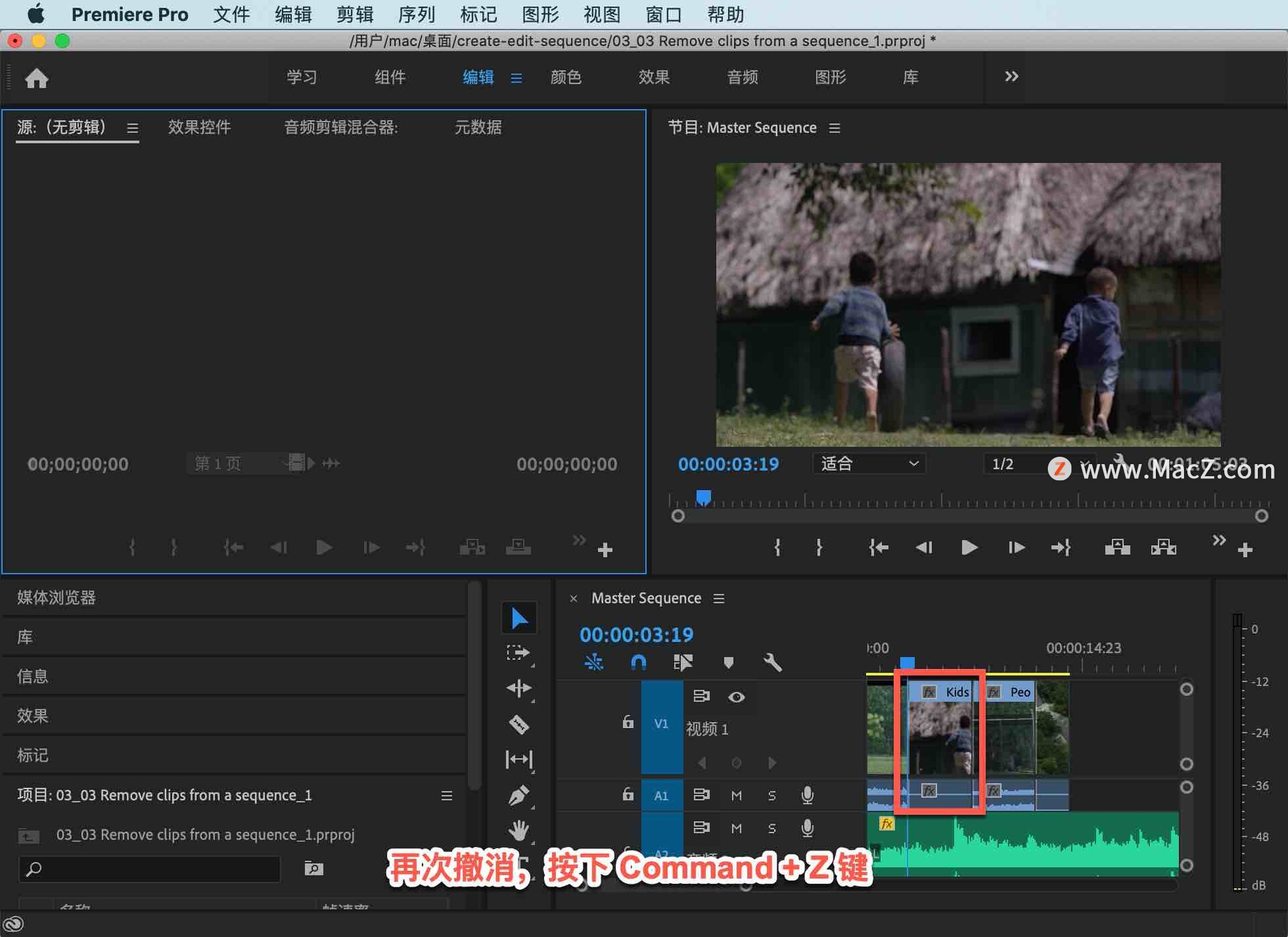Toggle V1 track lock

[627, 722]
